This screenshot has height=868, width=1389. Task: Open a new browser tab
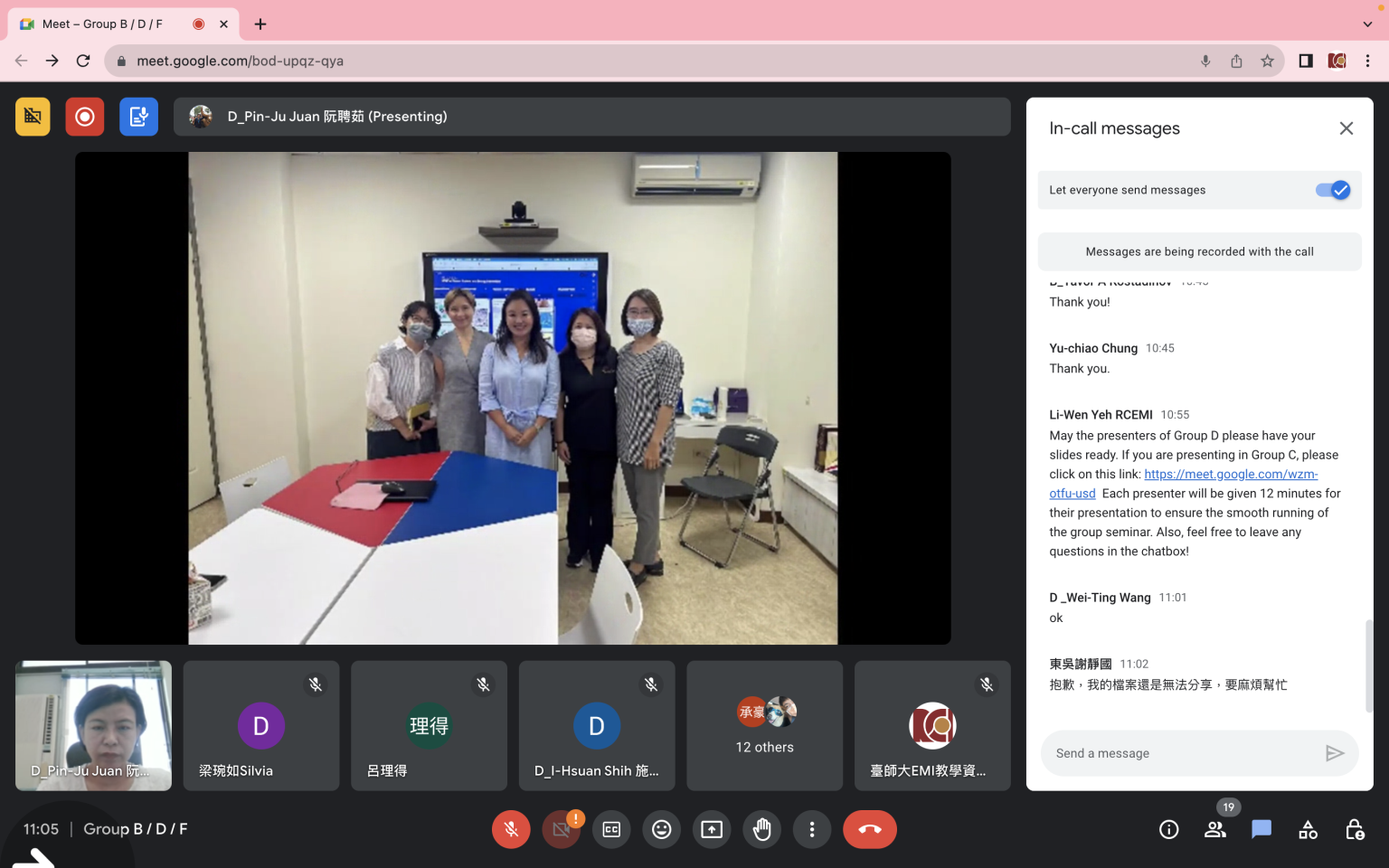(260, 24)
